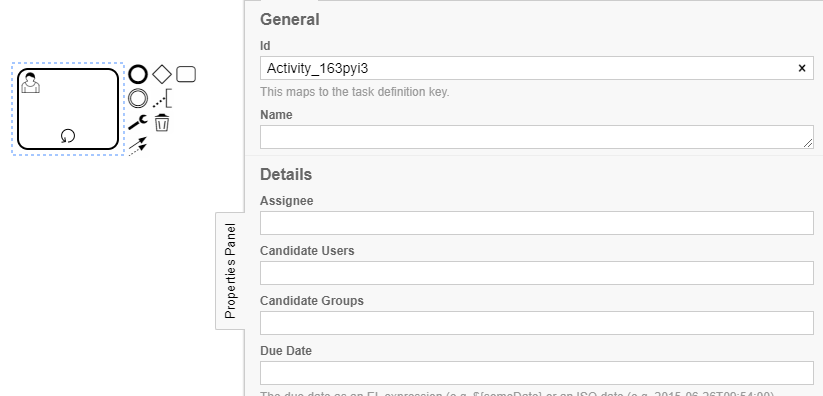Collapse the Properties Panel tab
Viewport: 823px width, 396px height.
tap(230, 271)
